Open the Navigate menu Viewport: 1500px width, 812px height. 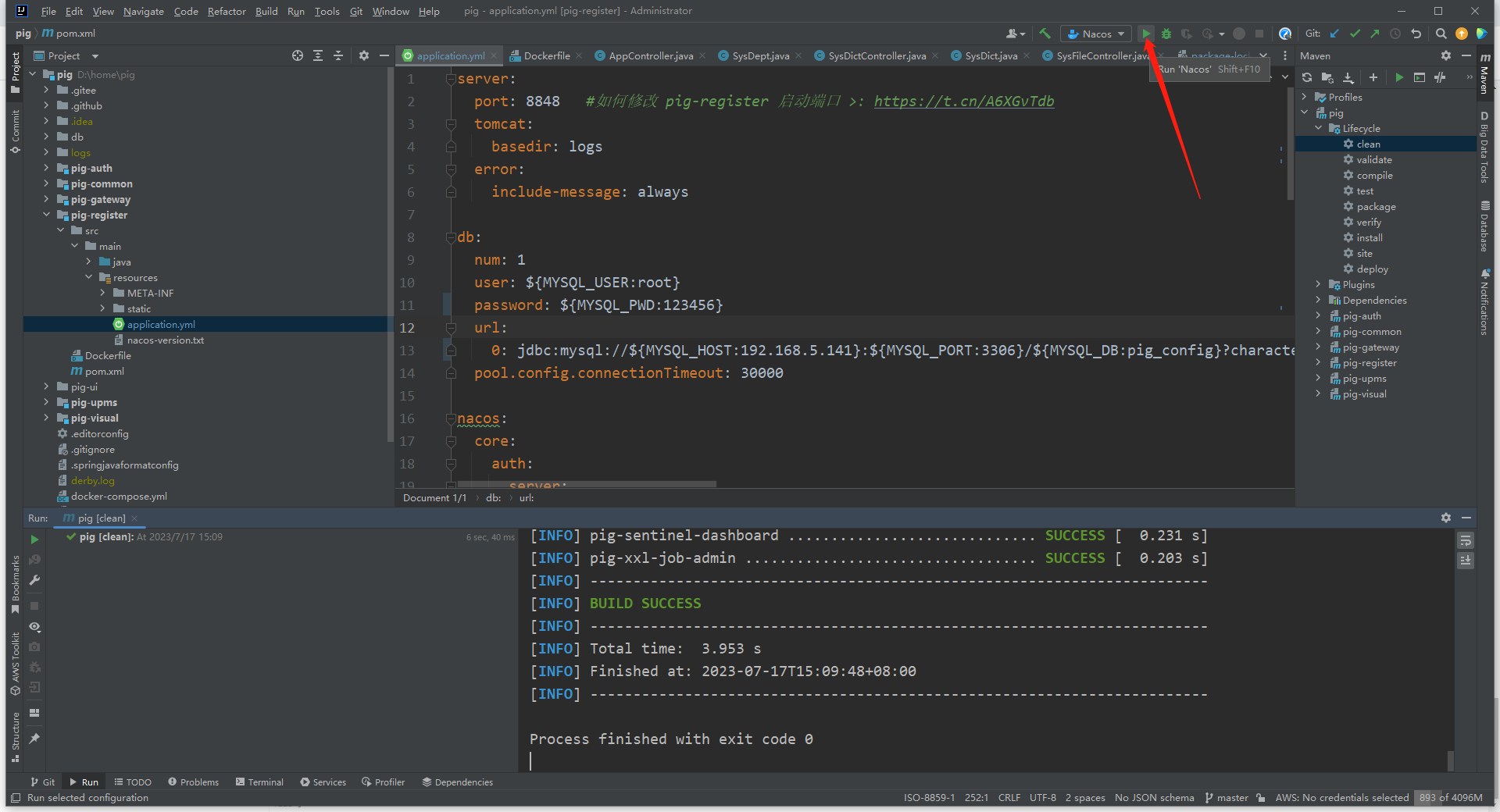point(144,11)
